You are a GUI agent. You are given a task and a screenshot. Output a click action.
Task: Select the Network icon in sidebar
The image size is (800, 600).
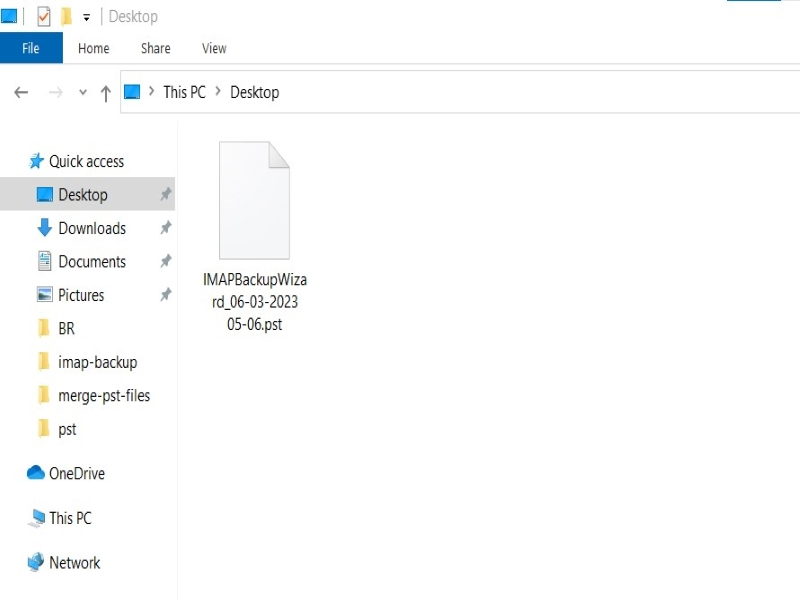pos(36,563)
